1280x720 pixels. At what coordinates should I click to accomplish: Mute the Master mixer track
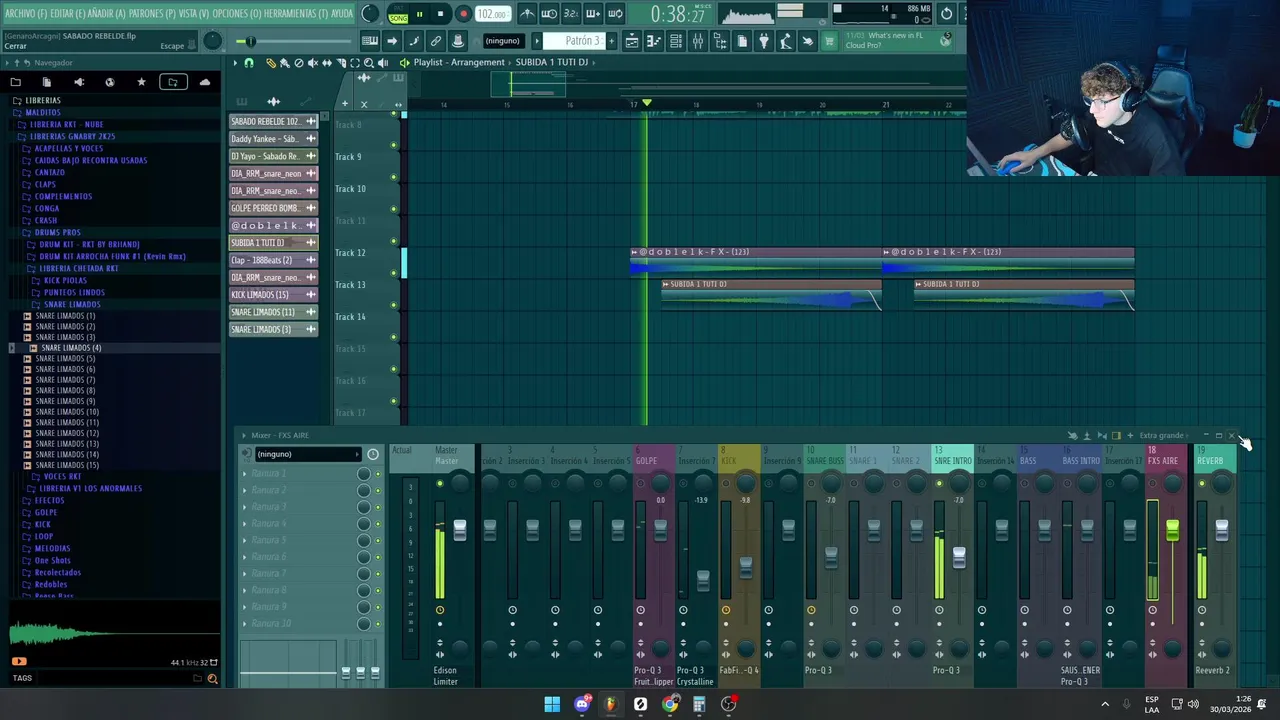439,484
